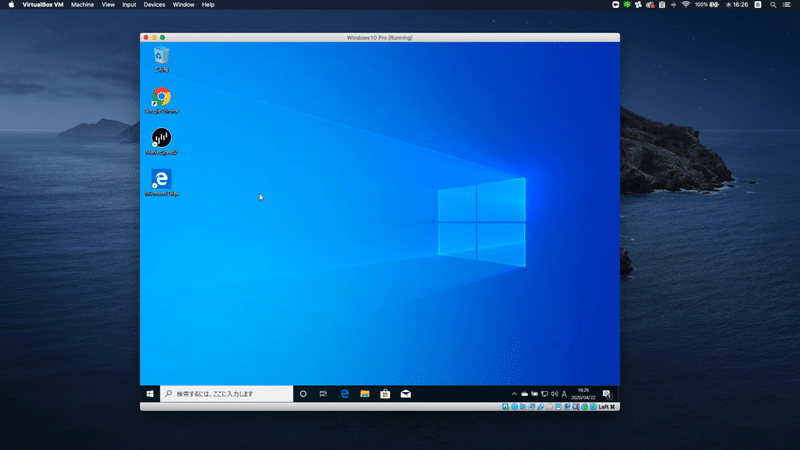Click the battery tray icon in Windows

(x=535, y=394)
